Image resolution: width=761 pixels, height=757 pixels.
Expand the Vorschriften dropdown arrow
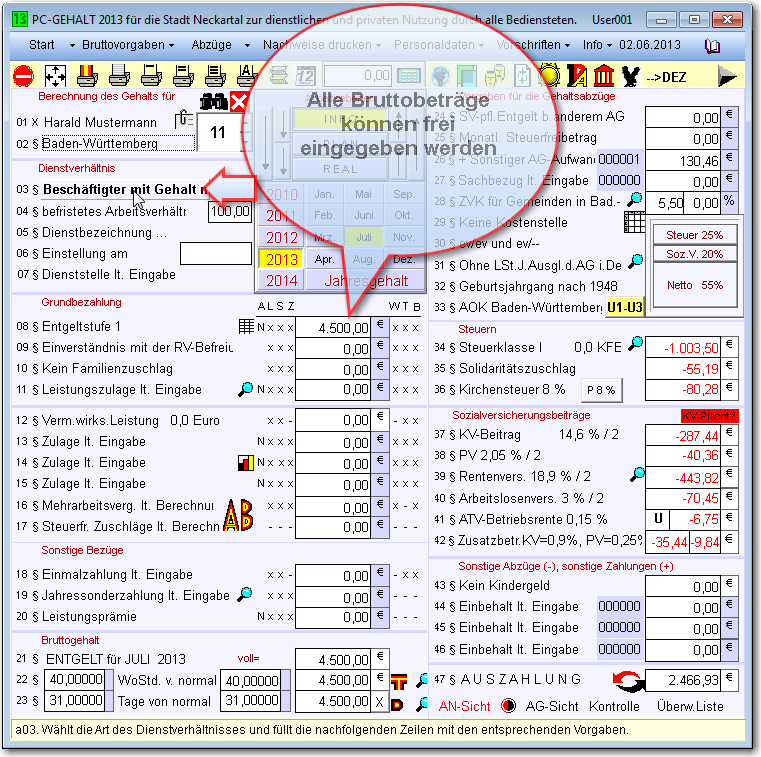tap(567, 46)
